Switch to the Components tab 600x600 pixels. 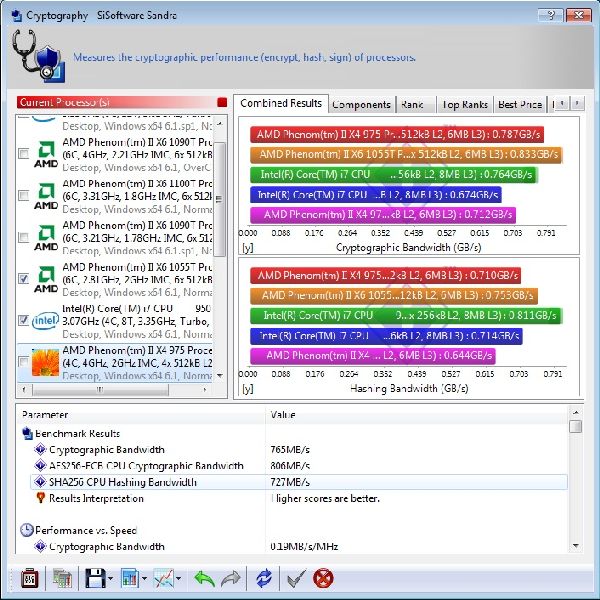361,104
